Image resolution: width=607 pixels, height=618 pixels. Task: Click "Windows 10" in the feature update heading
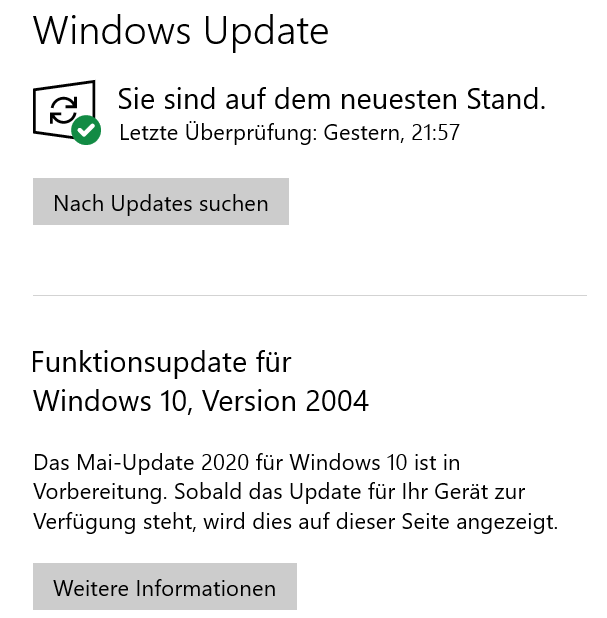pyautogui.click(x=111, y=401)
